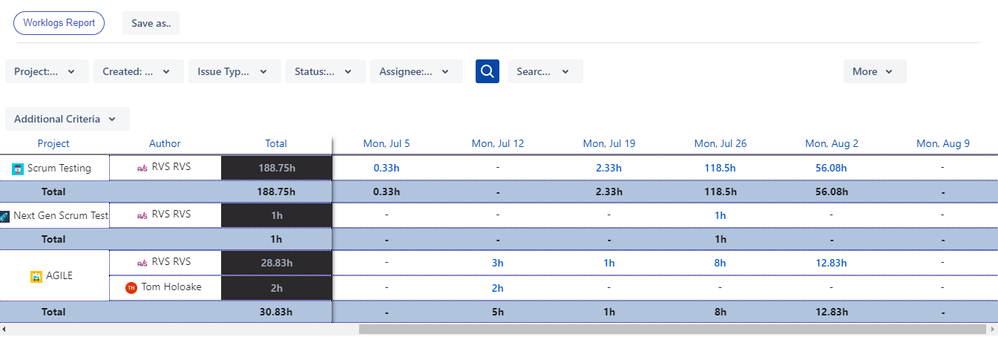Click the Mon, Jul 26 column header
The image size is (998, 363).
point(720,143)
